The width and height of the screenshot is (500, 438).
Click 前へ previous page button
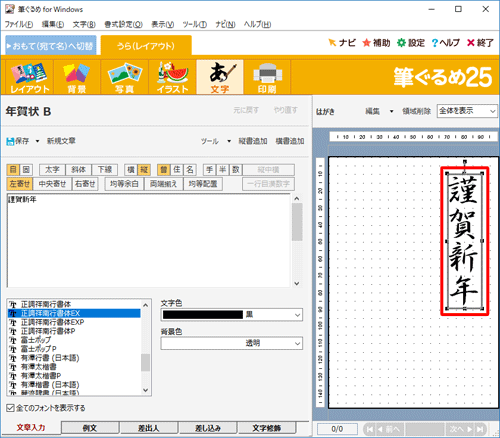[x=390, y=429]
